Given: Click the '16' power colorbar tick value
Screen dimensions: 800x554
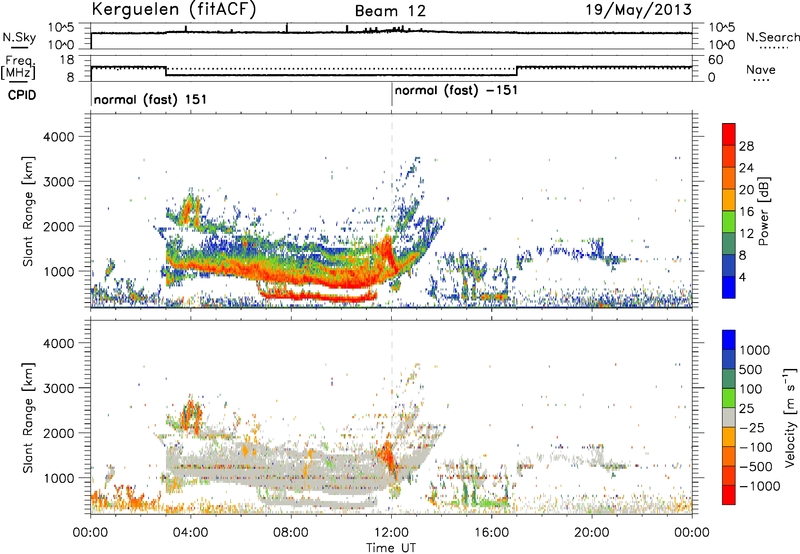Looking at the screenshot, I should 746,212.
